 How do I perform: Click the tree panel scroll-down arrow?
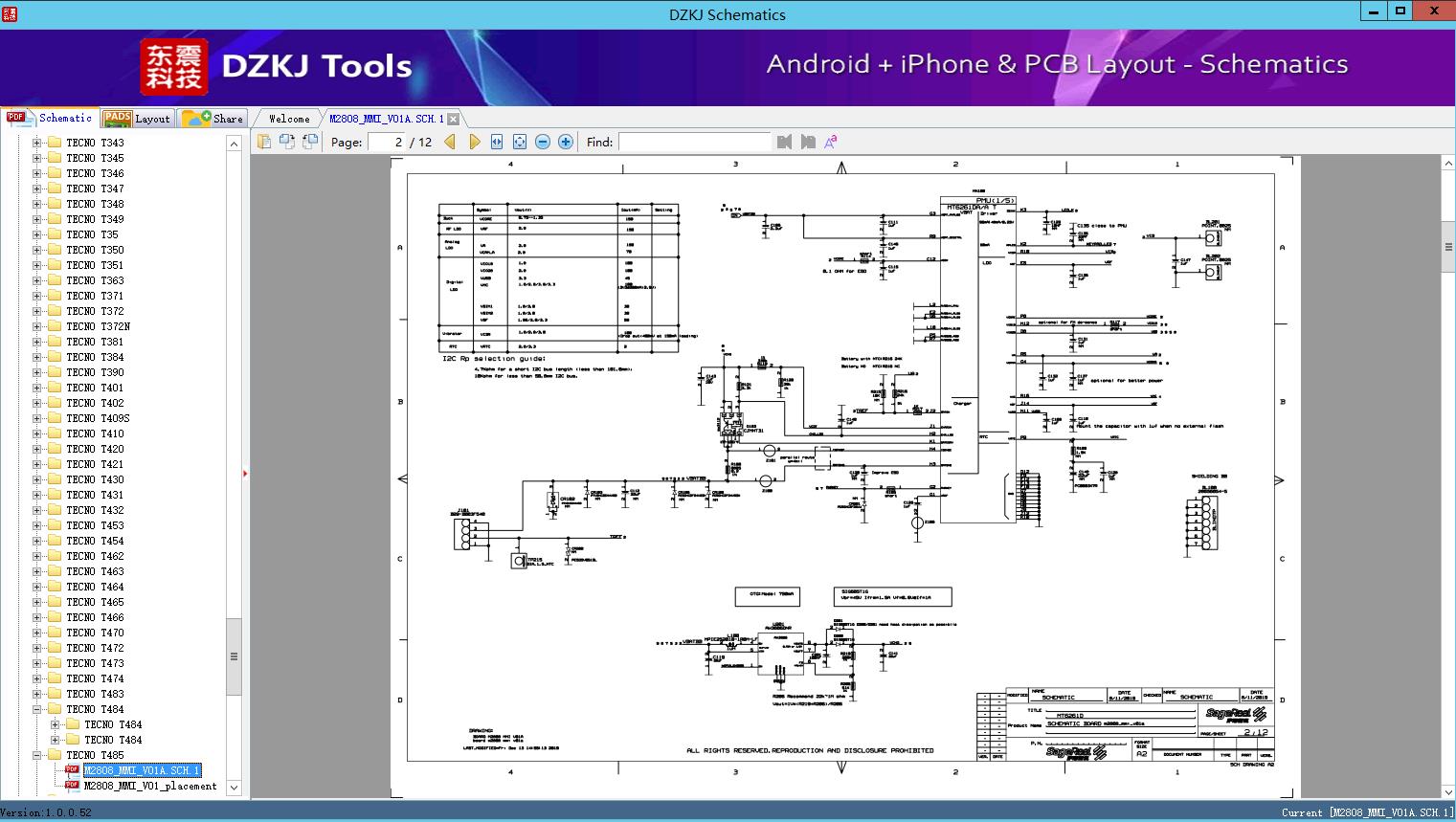234,788
